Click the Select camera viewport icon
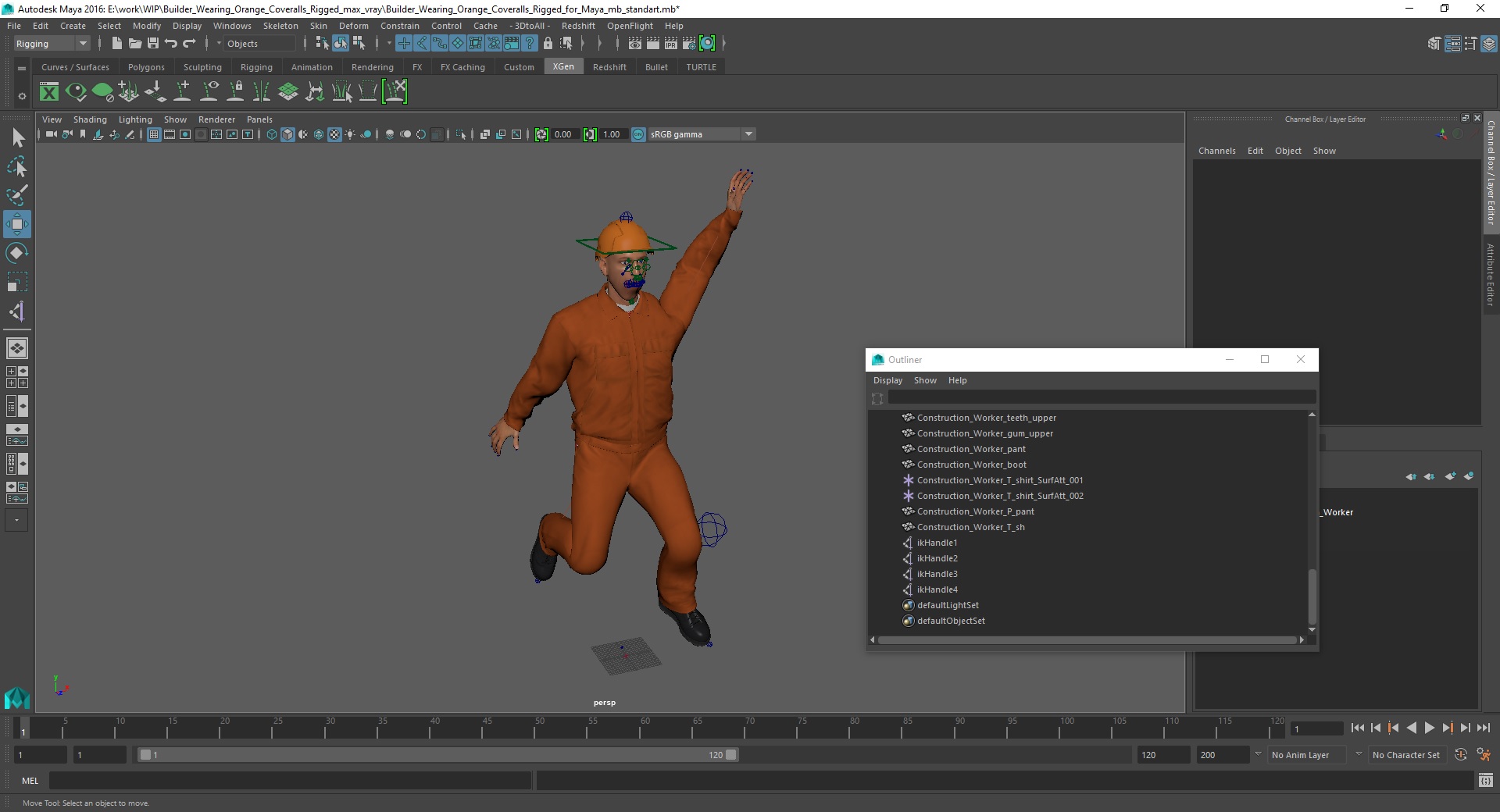This screenshot has height=812, width=1500. [51, 134]
